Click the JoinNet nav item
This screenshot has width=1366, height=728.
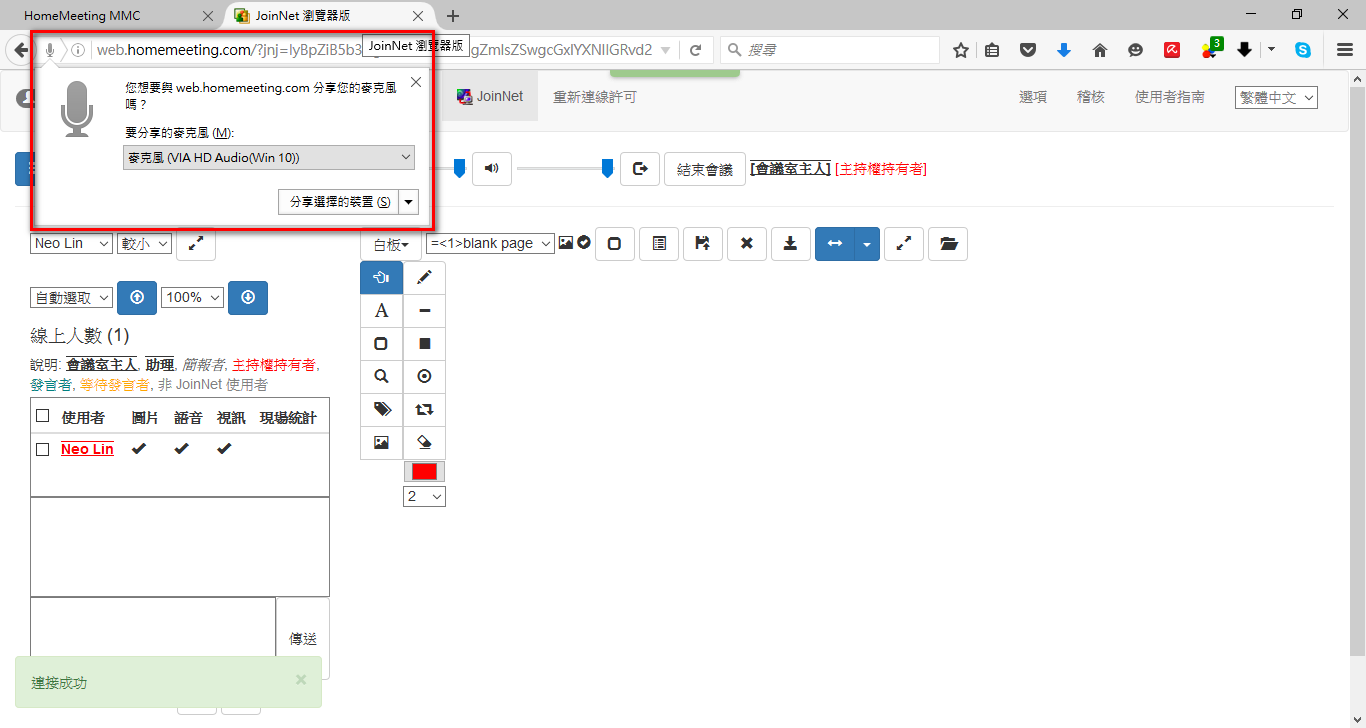(490, 97)
